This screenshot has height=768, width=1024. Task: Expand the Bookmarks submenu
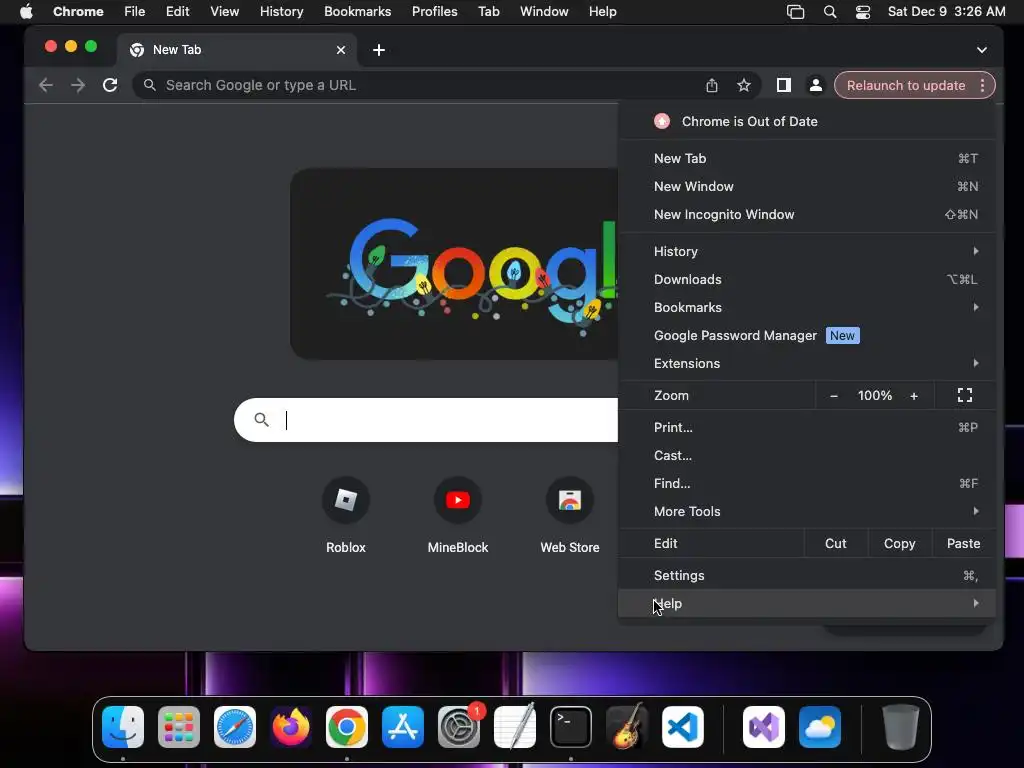coord(807,308)
